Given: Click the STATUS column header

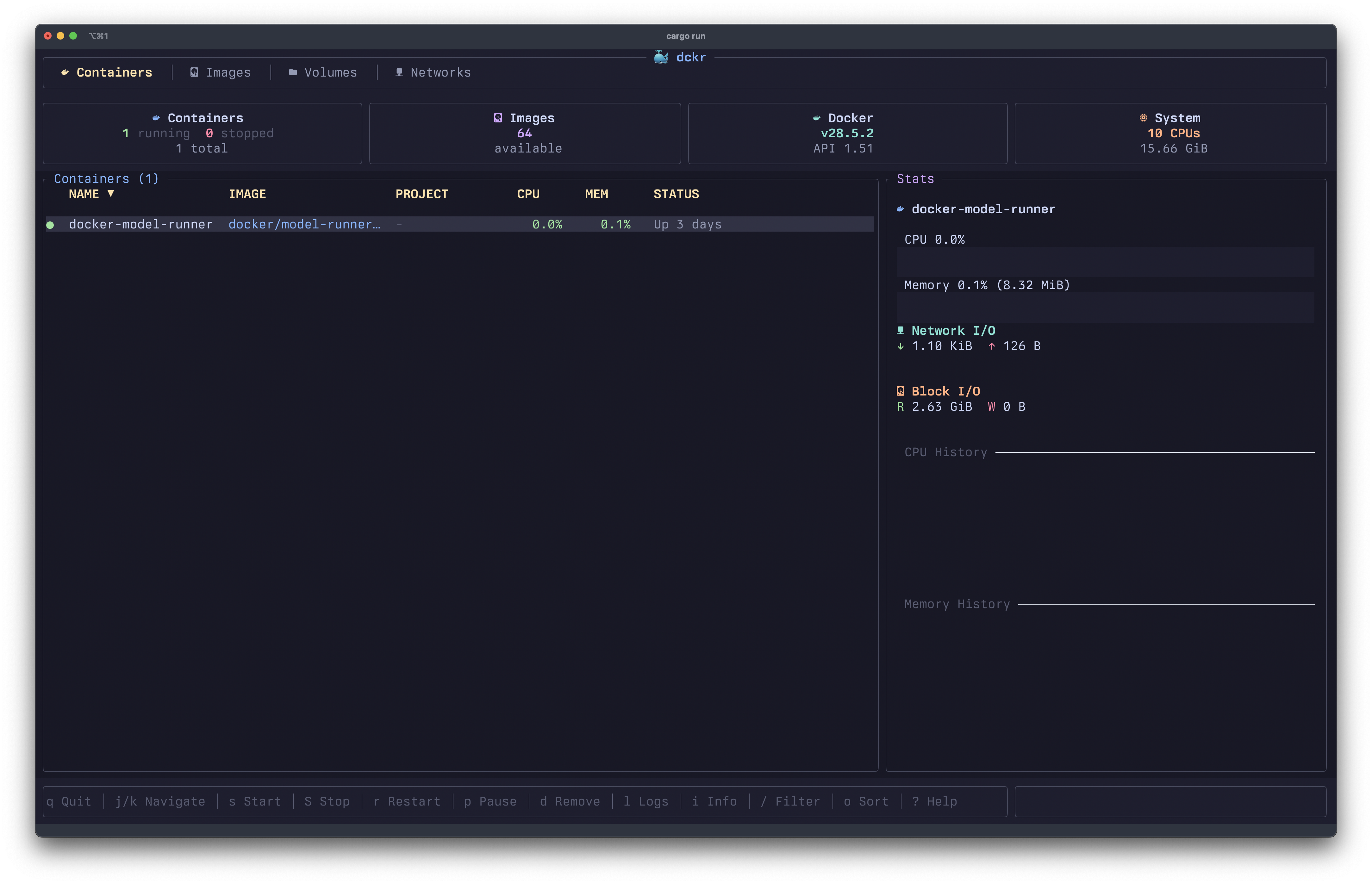Looking at the screenshot, I should (x=676, y=194).
